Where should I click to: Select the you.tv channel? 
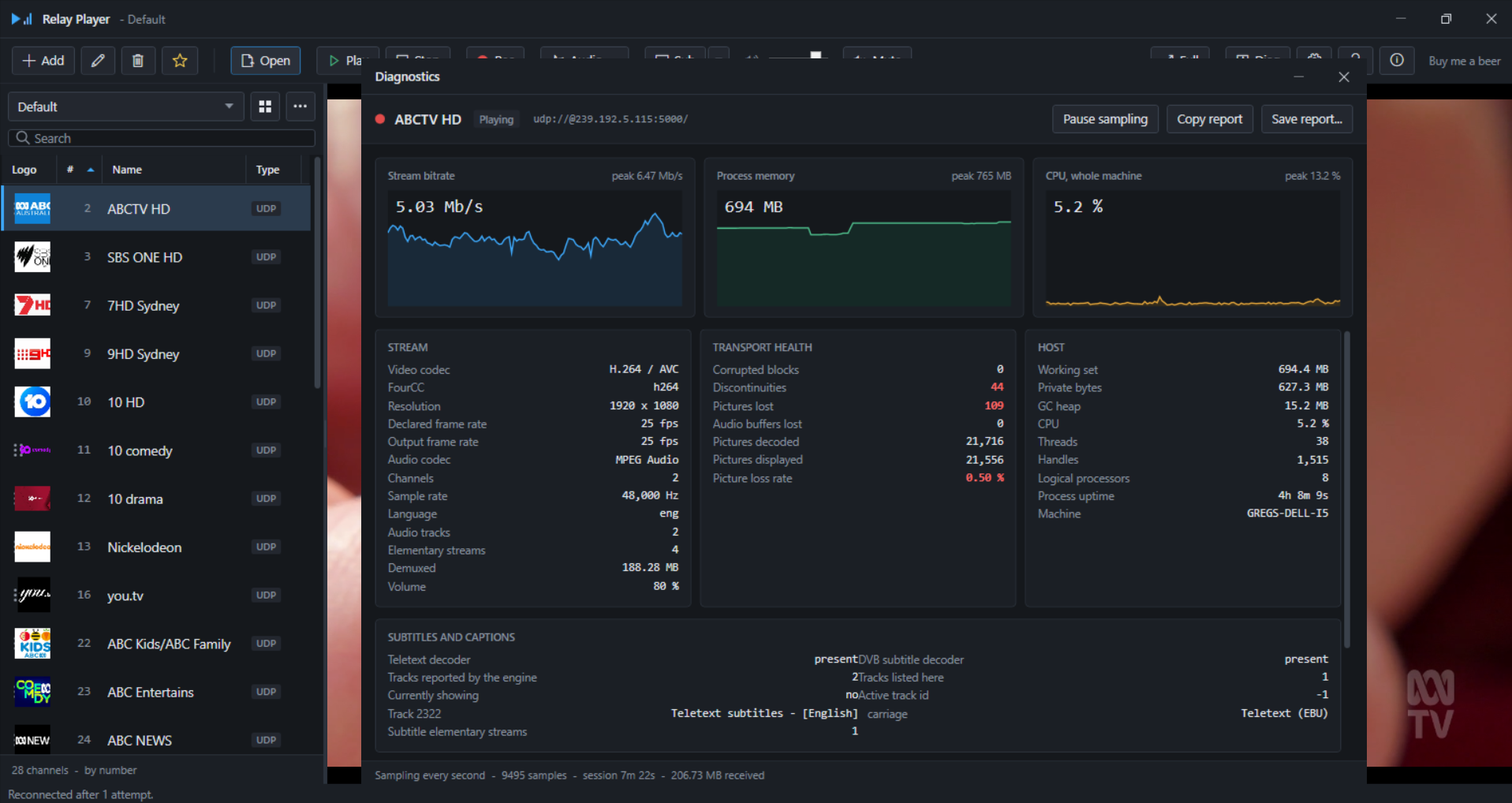point(156,595)
